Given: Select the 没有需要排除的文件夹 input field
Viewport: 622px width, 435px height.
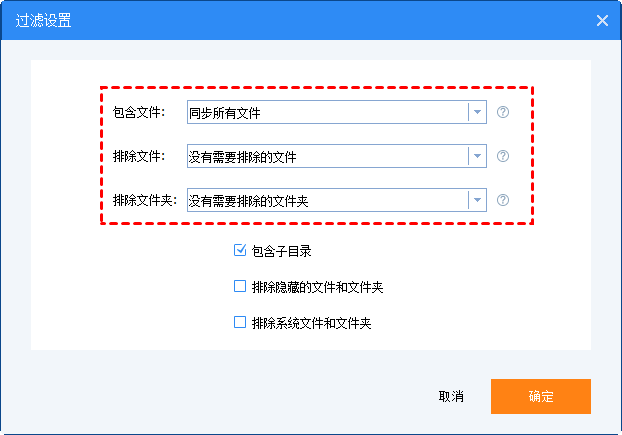Looking at the screenshot, I should tap(326, 201).
